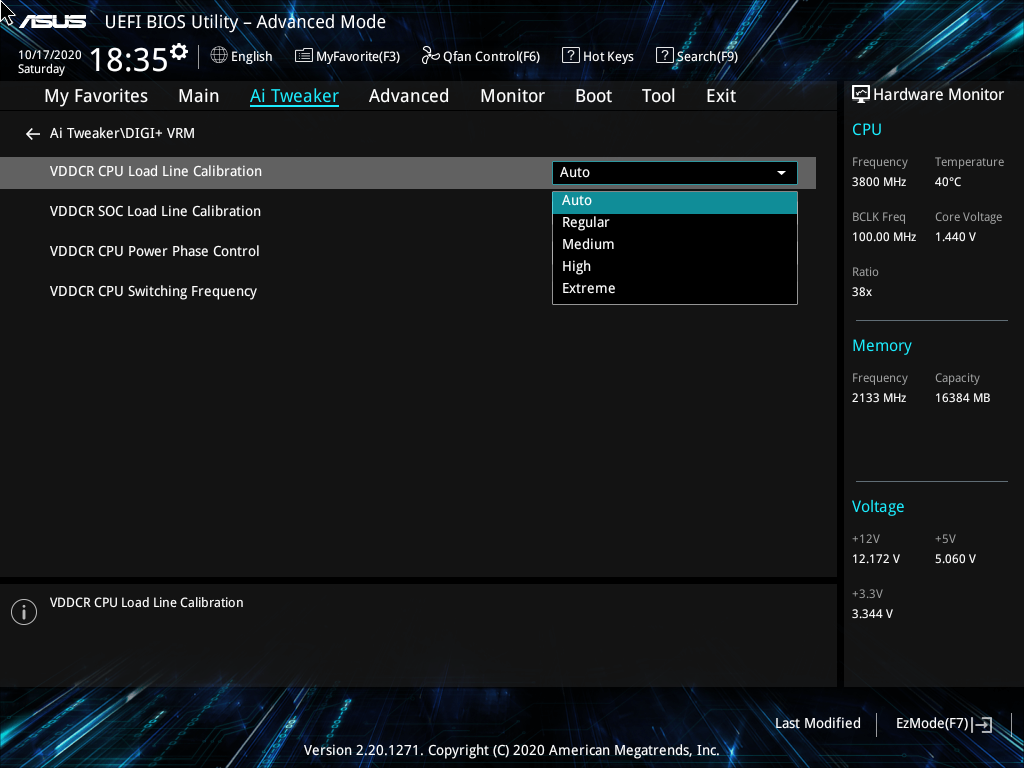Click Last Modified
This screenshot has width=1024, height=768.
coord(818,724)
